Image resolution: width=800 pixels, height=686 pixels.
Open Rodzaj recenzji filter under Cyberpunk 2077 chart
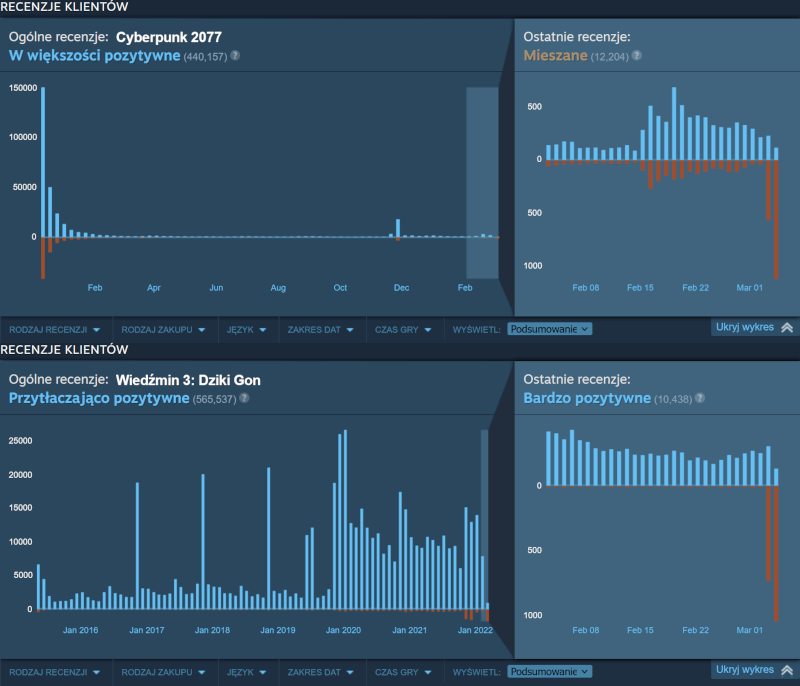click(54, 328)
